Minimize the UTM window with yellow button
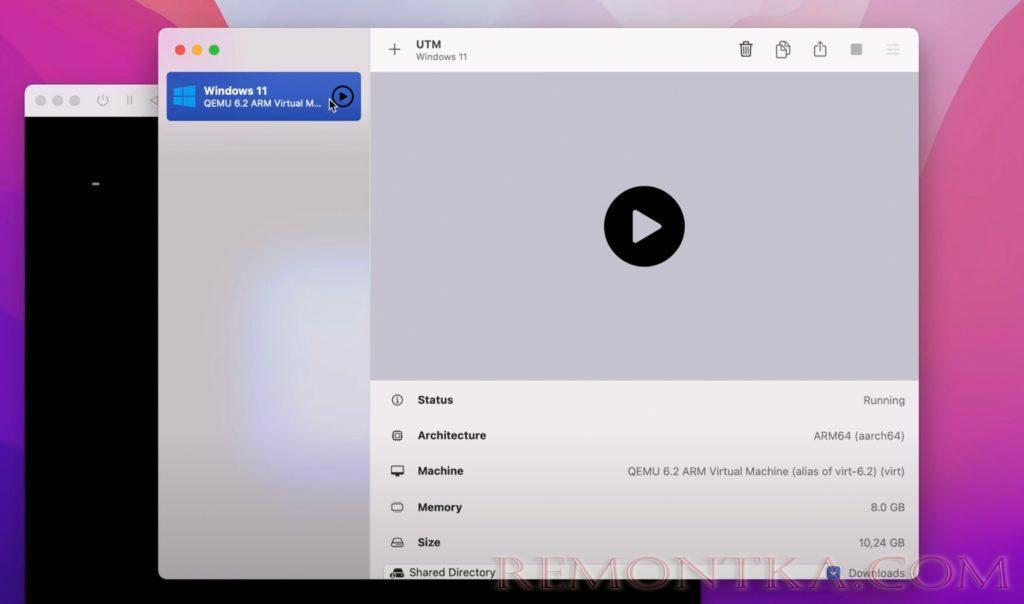This screenshot has width=1024, height=604. click(197, 50)
